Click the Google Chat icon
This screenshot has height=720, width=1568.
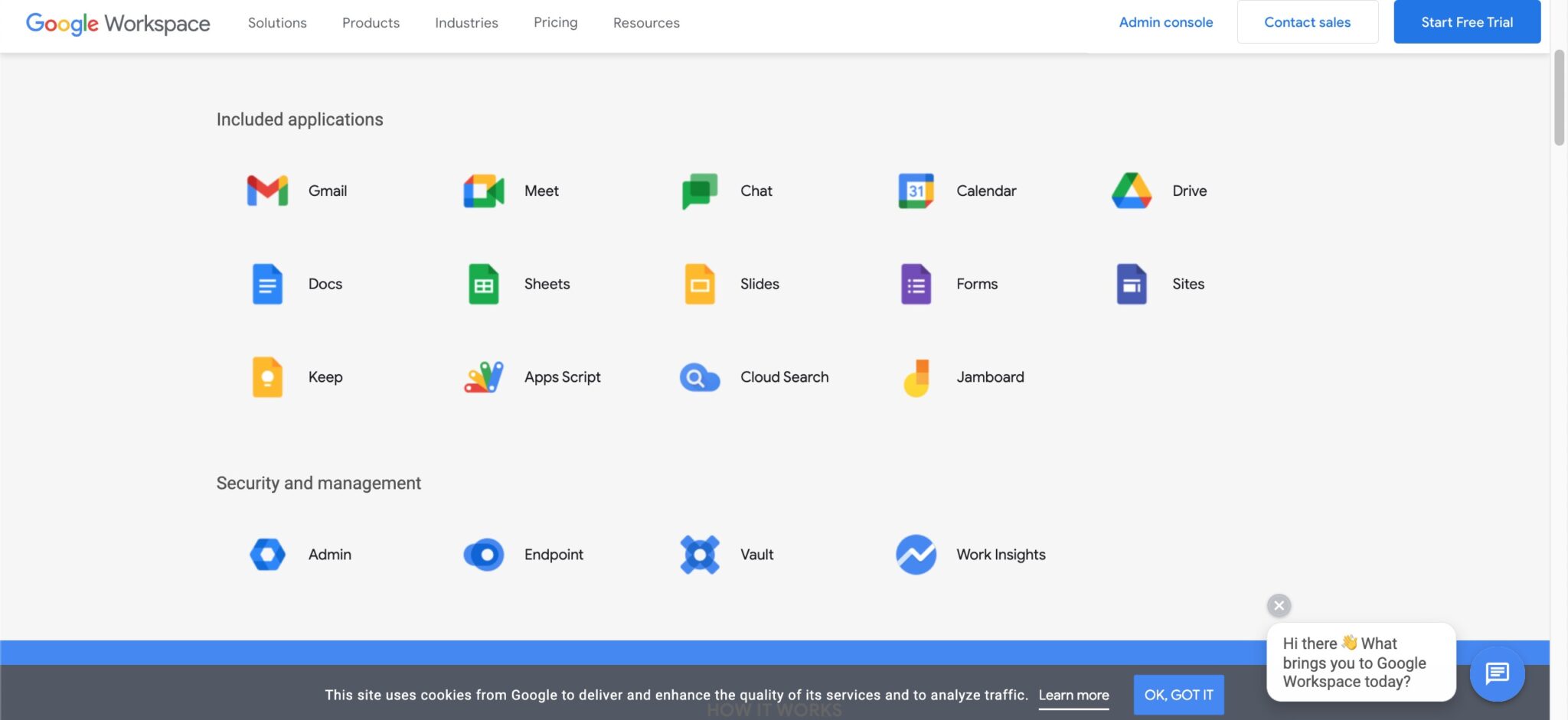[x=699, y=191]
